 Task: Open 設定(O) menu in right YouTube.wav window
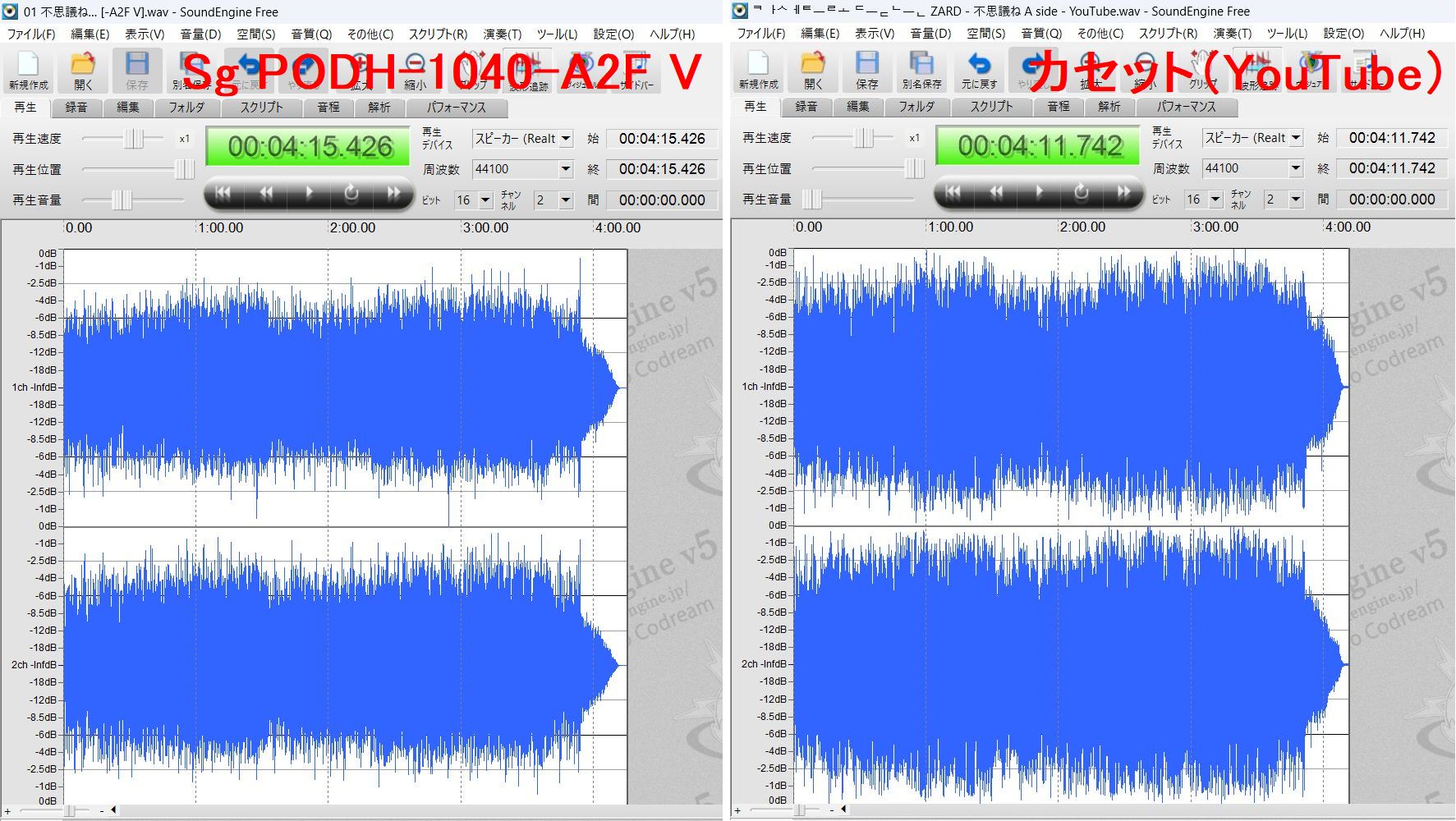[1343, 34]
